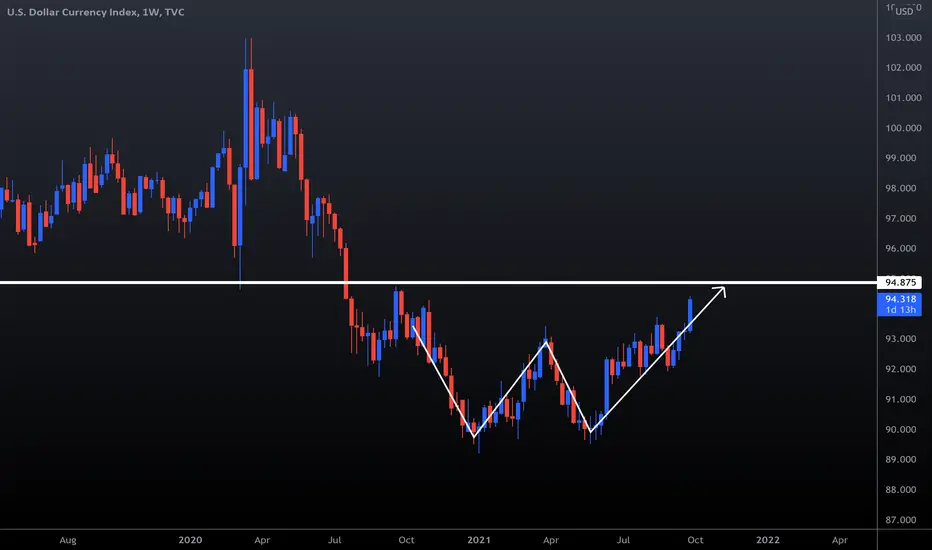Click the USD currency label on the price axis
Image resolution: width=932 pixels, height=550 pixels.
click(x=904, y=11)
